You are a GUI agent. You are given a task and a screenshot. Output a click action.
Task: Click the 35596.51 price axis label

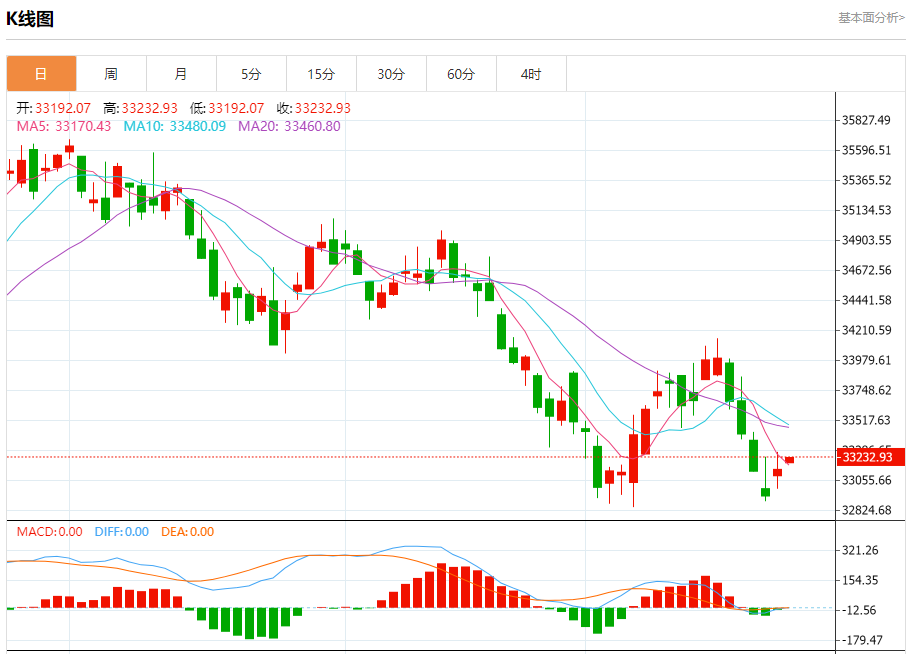click(866, 150)
